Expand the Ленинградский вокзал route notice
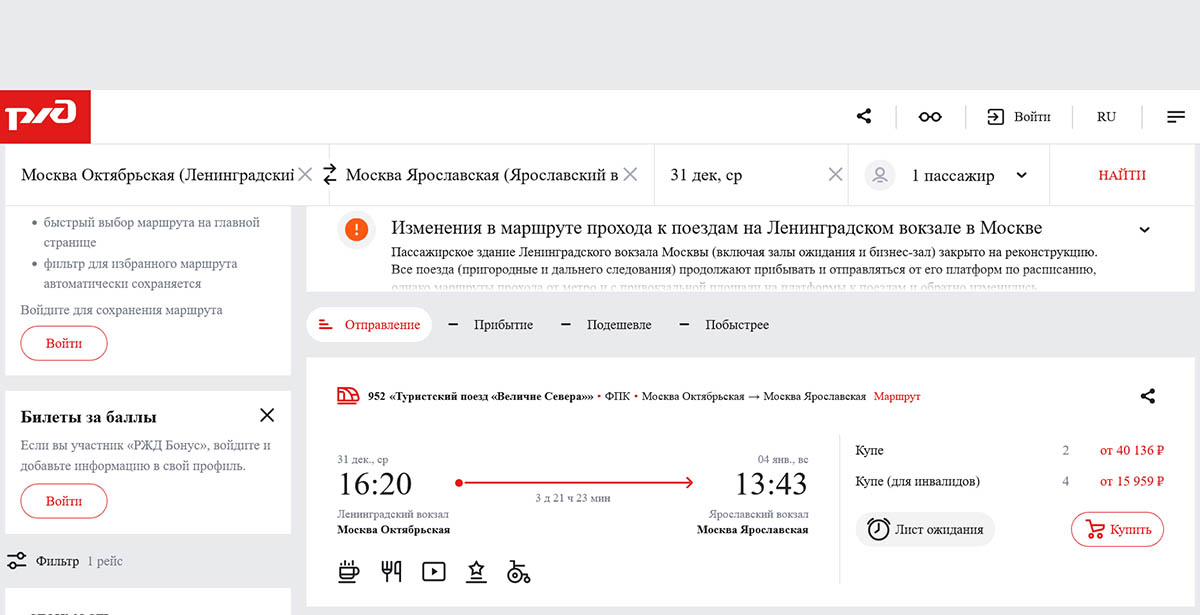Viewport: 1200px width, 615px height. click(x=1144, y=230)
